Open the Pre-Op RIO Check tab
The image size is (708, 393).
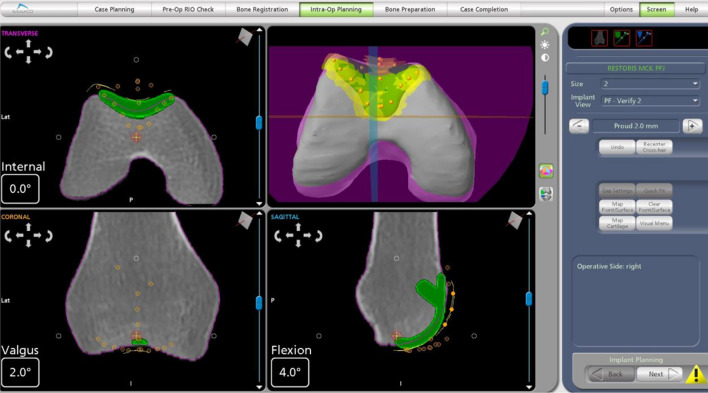(188, 9)
